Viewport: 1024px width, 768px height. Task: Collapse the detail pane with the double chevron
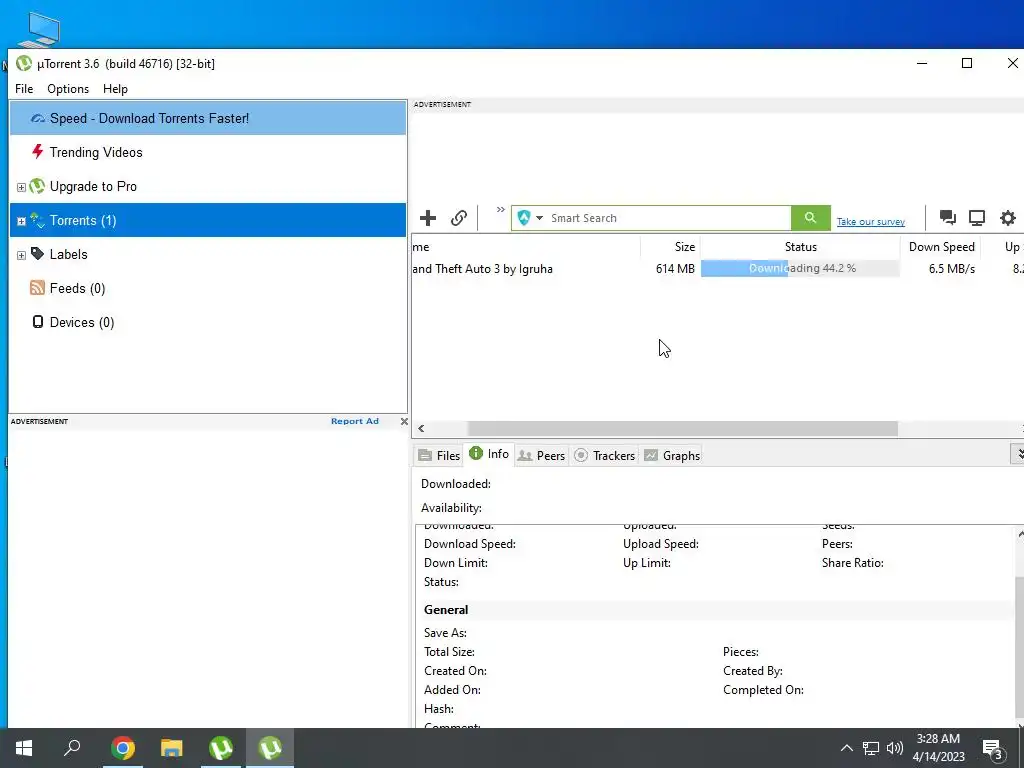(x=1017, y=454)
